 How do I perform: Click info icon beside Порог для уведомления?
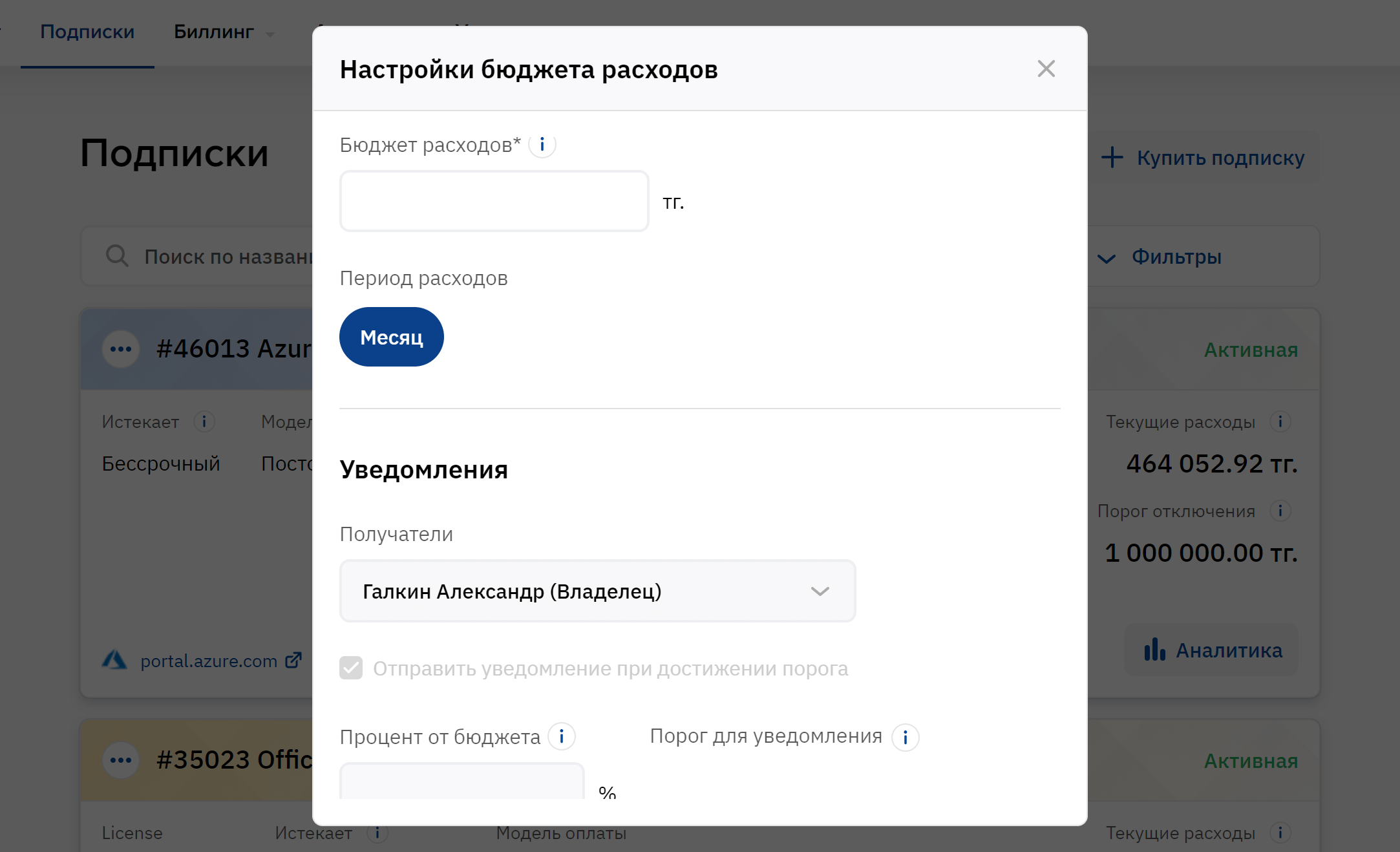(905, 737)
